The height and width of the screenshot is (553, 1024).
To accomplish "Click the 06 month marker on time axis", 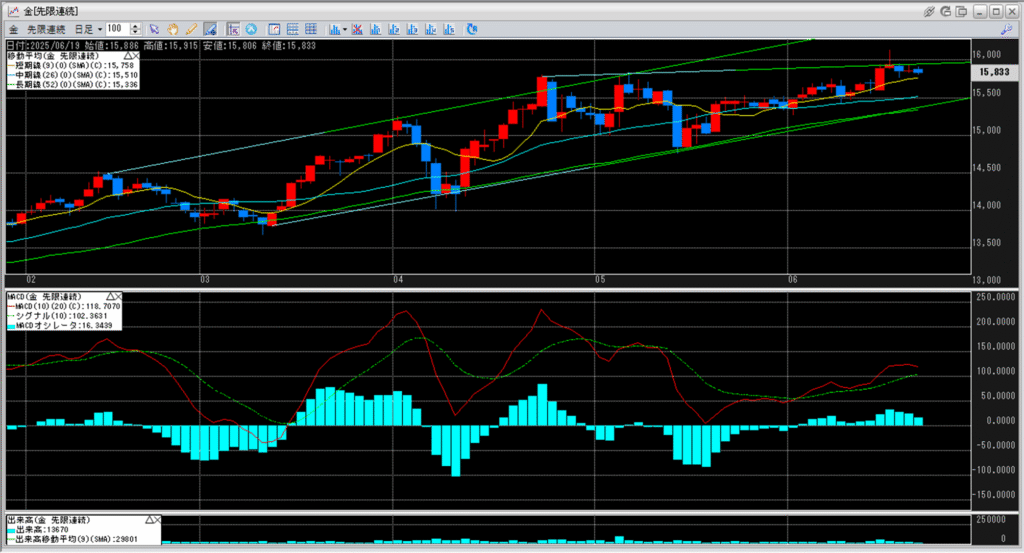I will (x=793, y=279).
